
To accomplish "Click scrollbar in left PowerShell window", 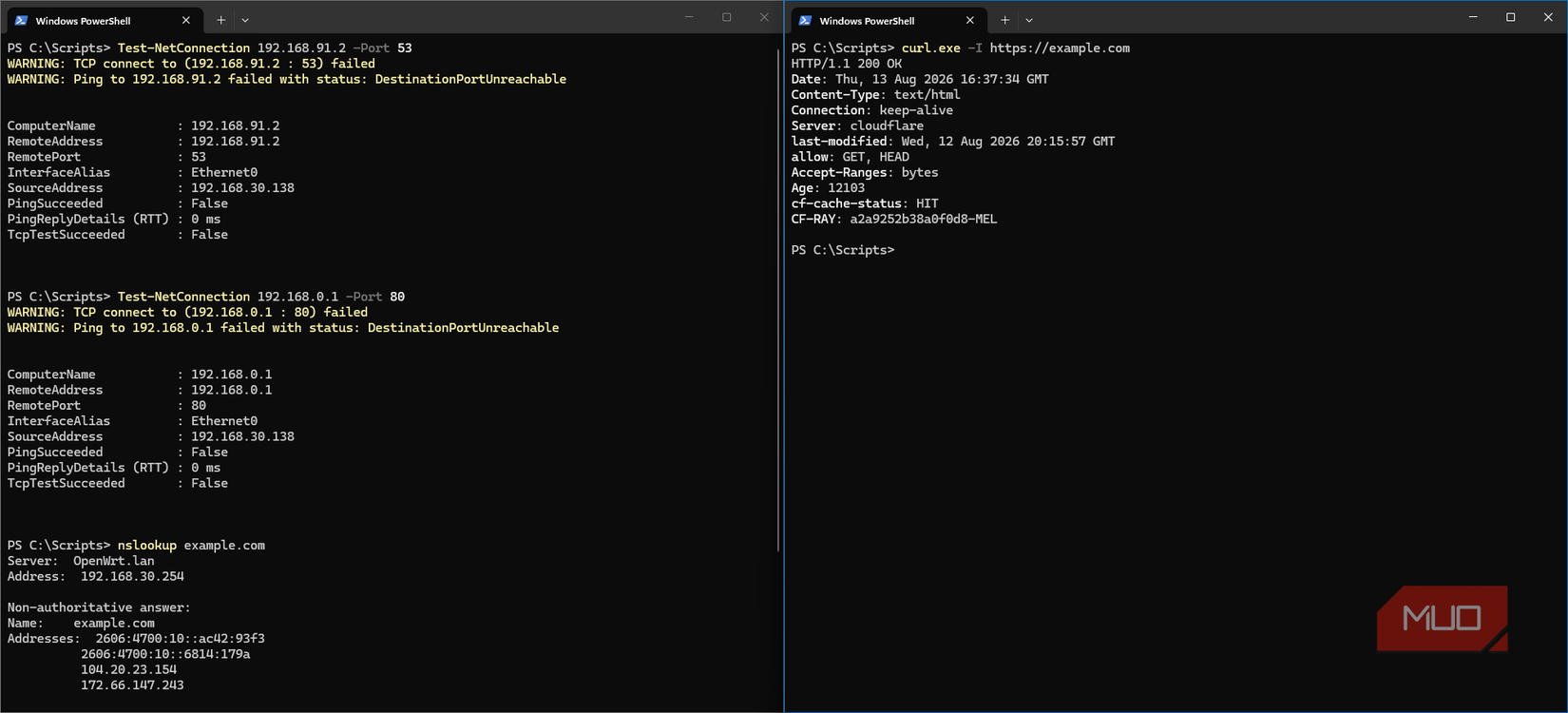I will [778, 299].
